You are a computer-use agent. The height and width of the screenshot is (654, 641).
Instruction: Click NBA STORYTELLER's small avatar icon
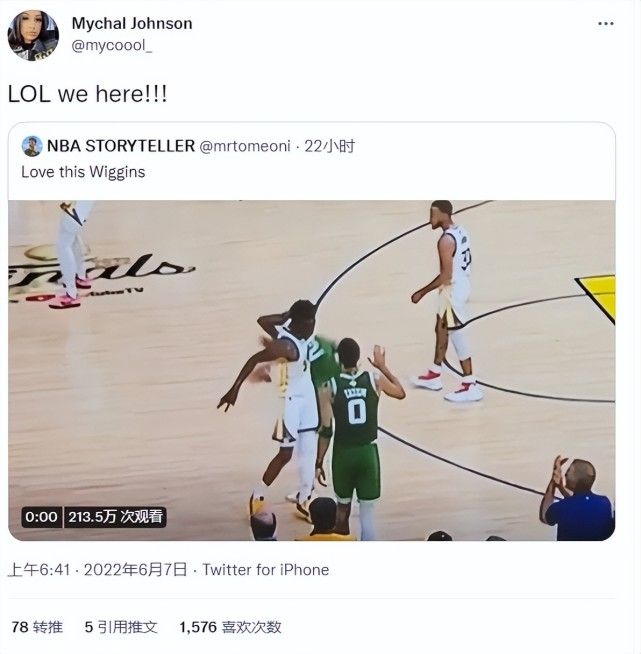click(x=32, y=146)
